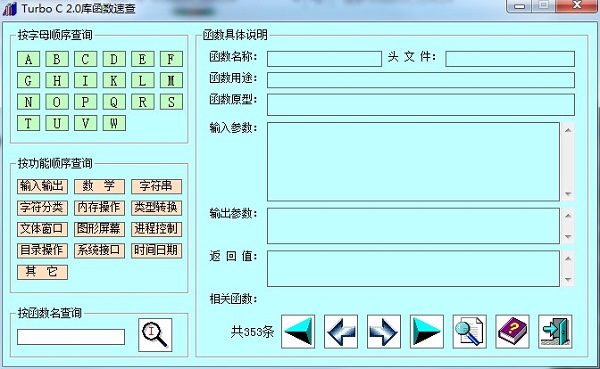Click the N letter button
Viewport: 600px width, 369px height.
(28, 102)
